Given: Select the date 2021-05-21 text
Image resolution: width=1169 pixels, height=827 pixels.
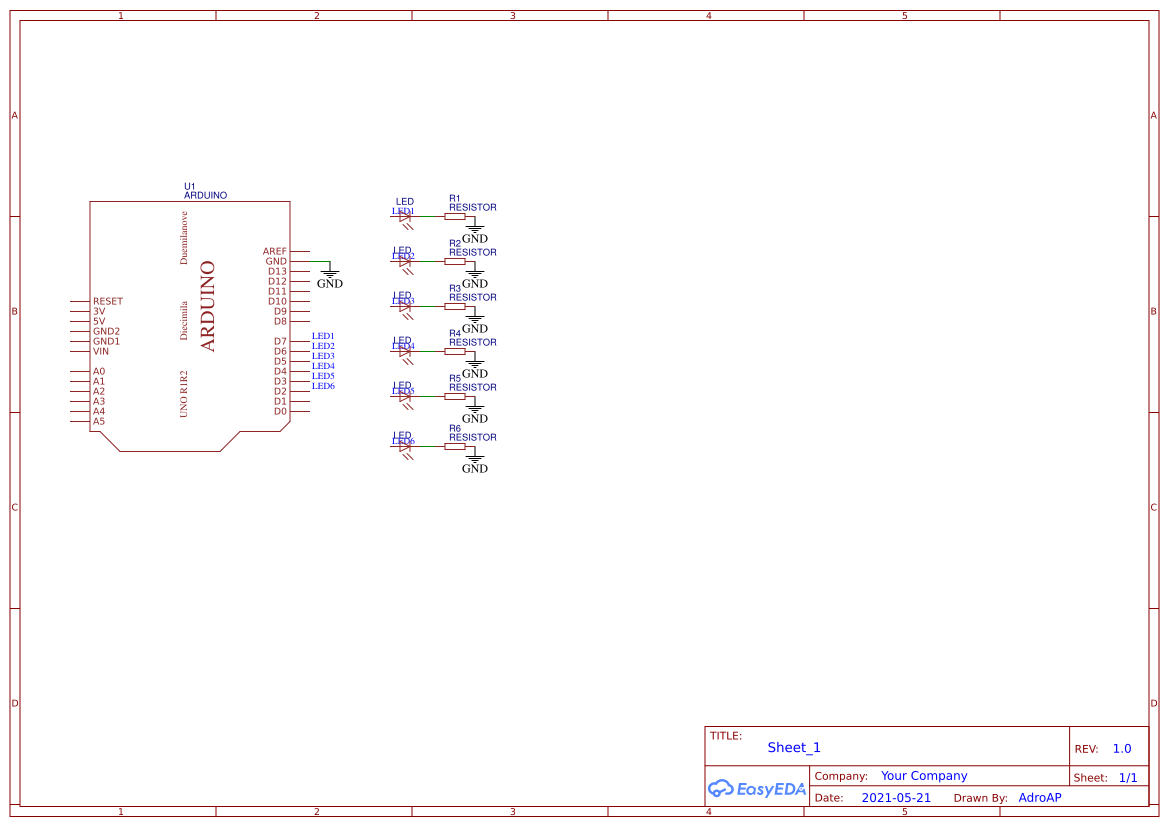Looking at the screenshot, I should point(896,797).
